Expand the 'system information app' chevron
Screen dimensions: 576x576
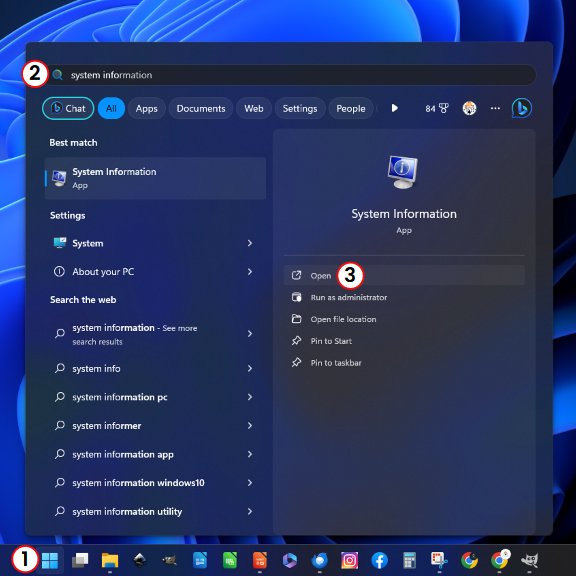250,454
